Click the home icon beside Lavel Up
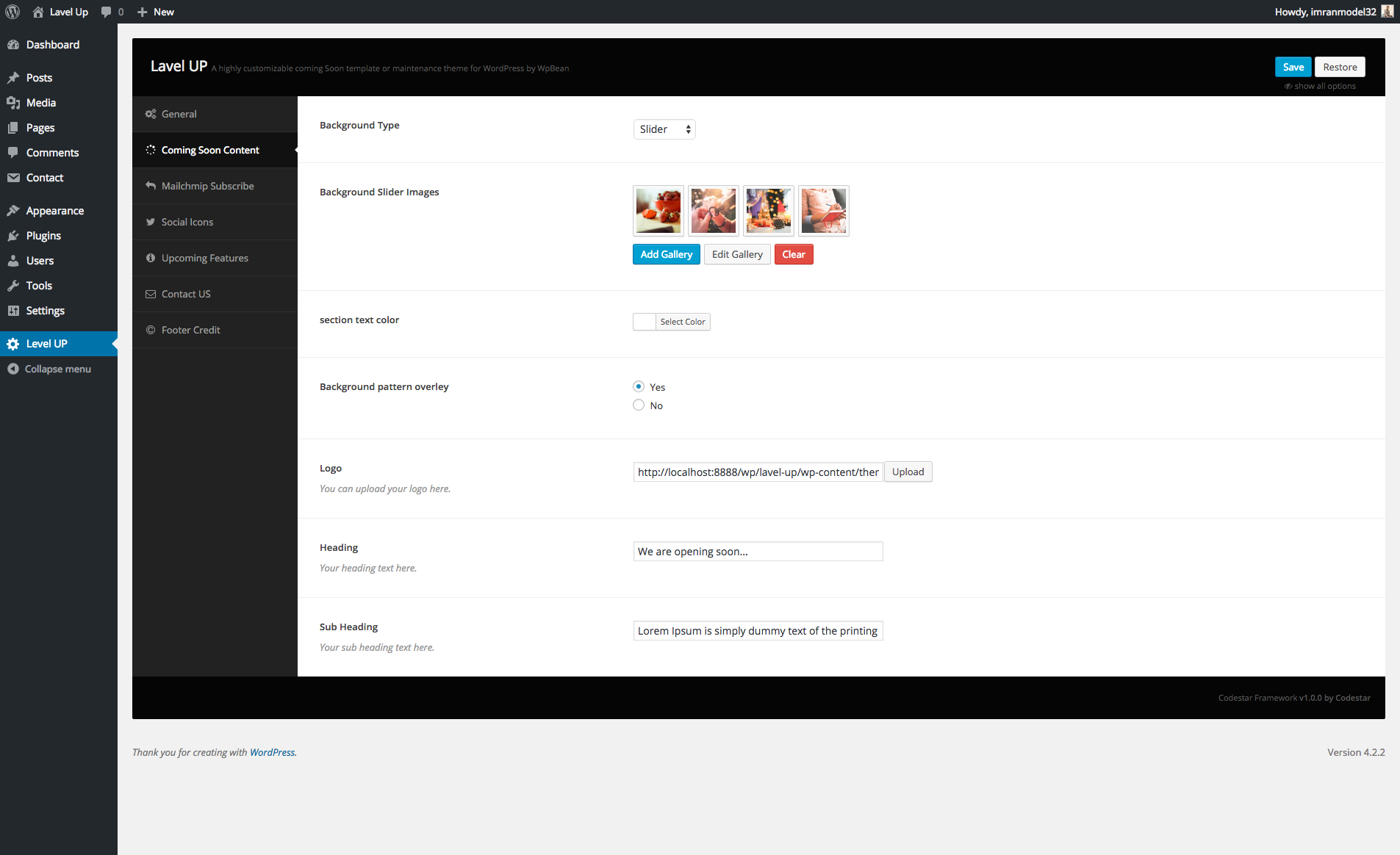This screenshot has height=855, width=1400. (x=38, y=12)
